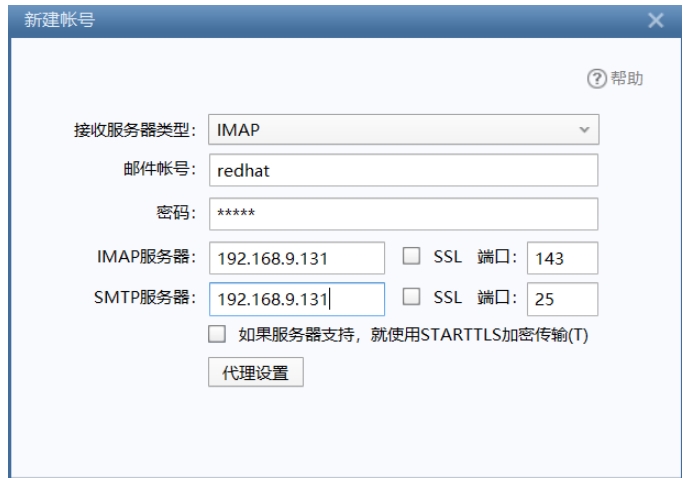Click the SSL label beside SMTP server
Viewport: 688px width, 478px height.
(x=446, y=298)
